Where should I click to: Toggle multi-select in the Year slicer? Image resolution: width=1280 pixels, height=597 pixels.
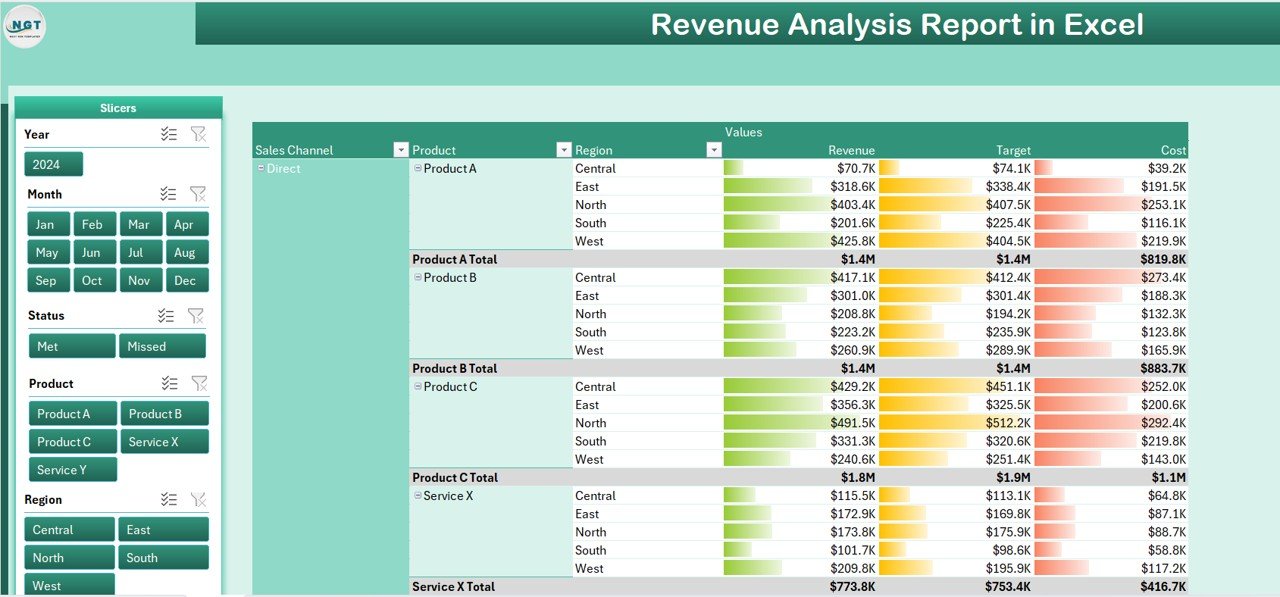(169, 134)
